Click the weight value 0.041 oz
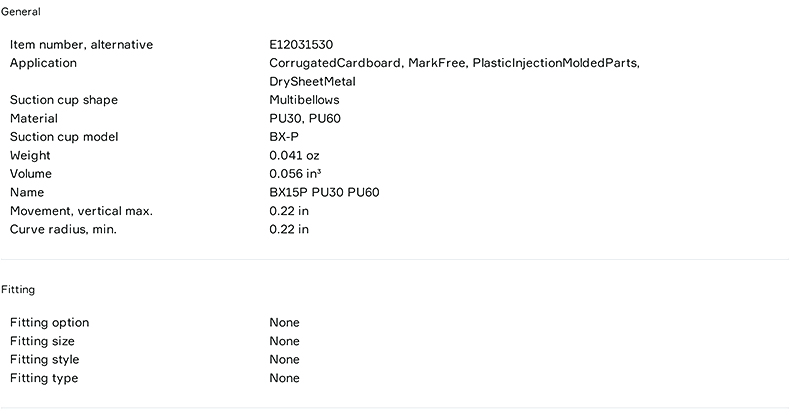The width and height of the screenshot is (790, 418). [295, 156]
